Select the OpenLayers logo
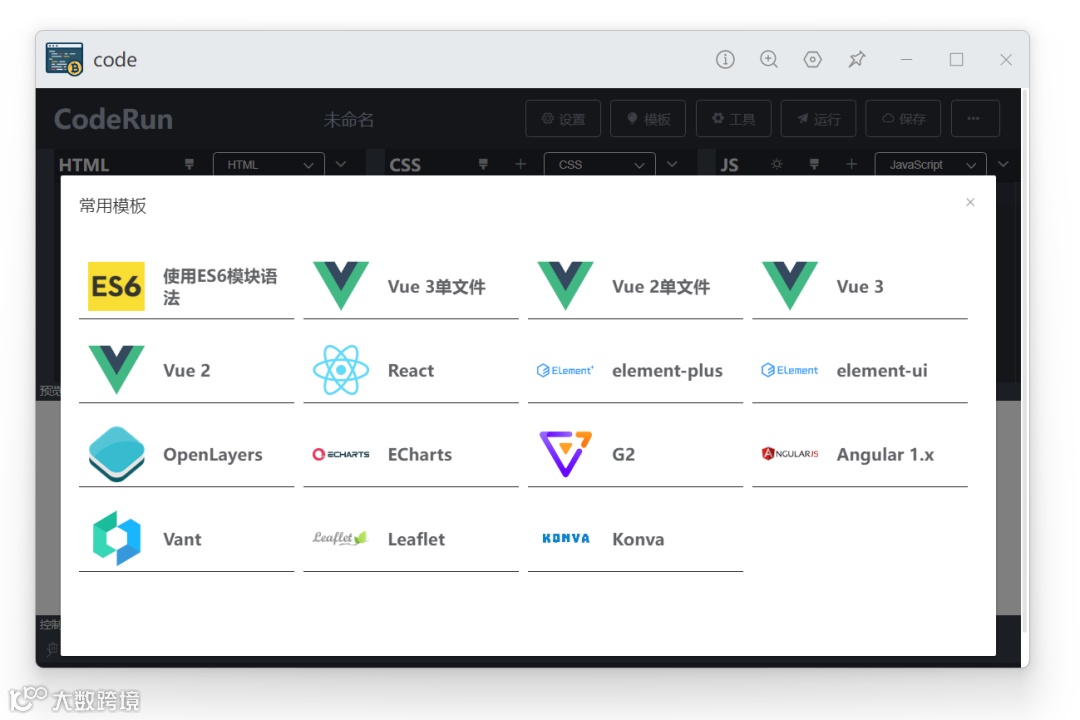The height and width of the screenshot is (720, 1080). [x=116, y=454]
